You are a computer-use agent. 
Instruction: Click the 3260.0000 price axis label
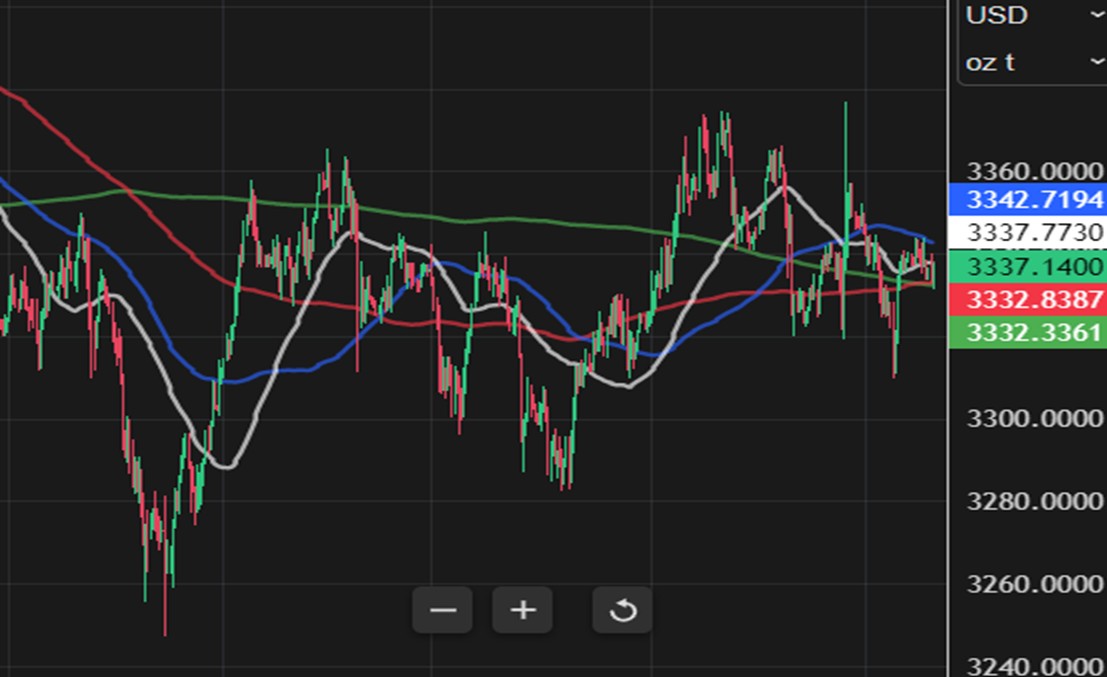[1034, 584]
